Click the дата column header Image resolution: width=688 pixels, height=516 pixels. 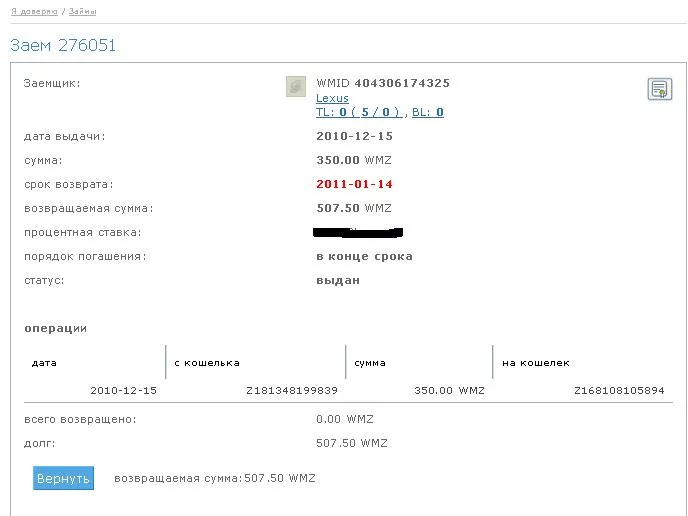click(x=44, y=363)
